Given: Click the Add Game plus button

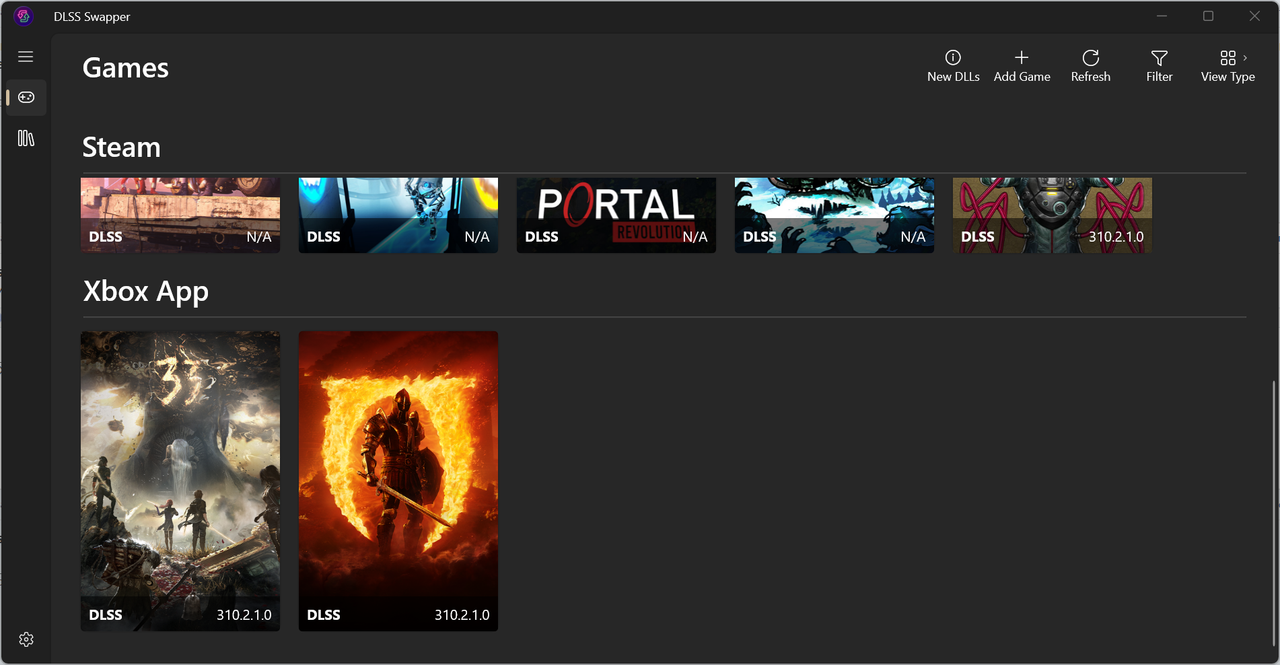Looking at the screenshot, I should [x=1022, y=66].
